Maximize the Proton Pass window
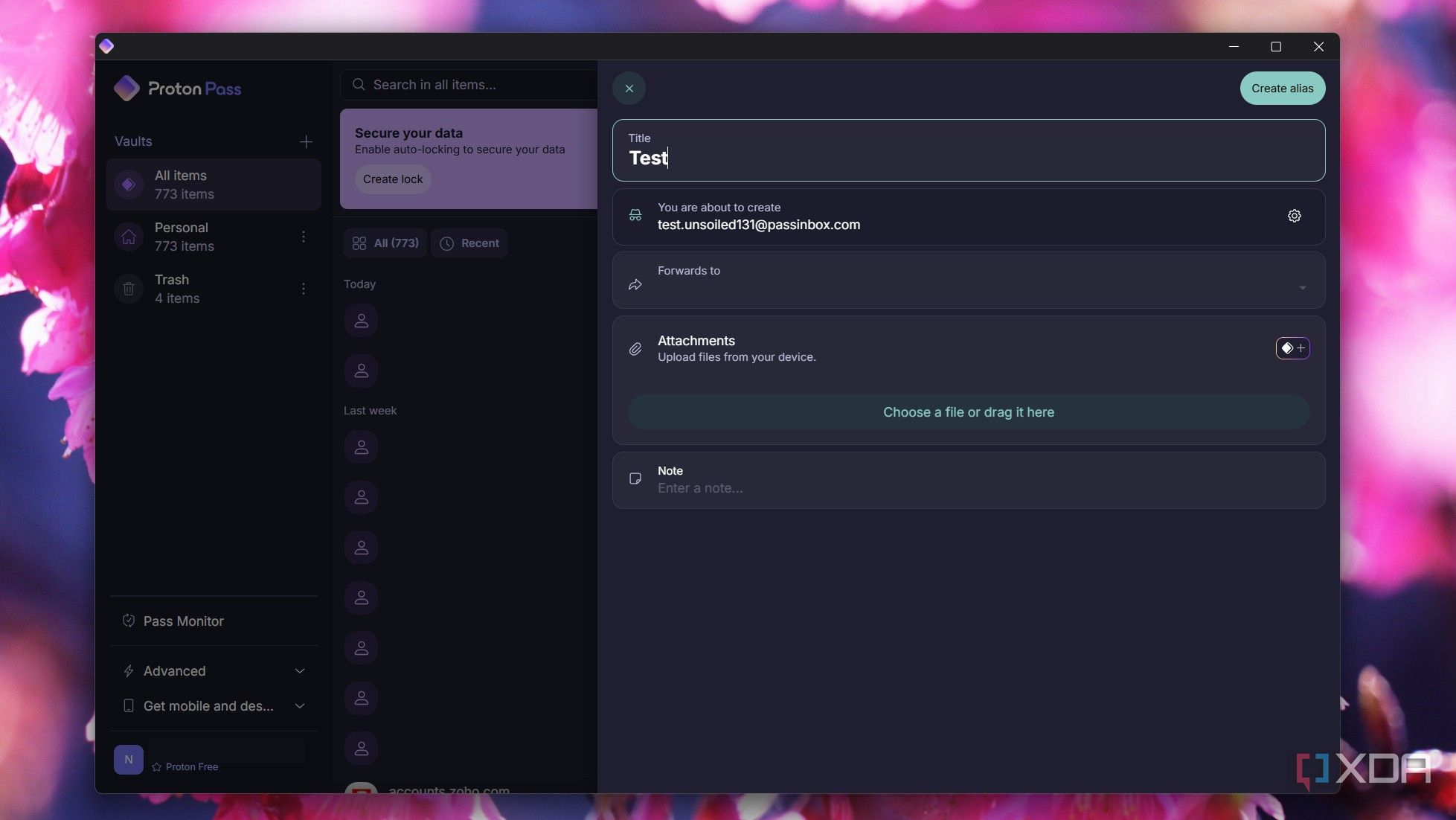Image resolution: width=1456 pixels, height=820 pixels. point(1275,46)
